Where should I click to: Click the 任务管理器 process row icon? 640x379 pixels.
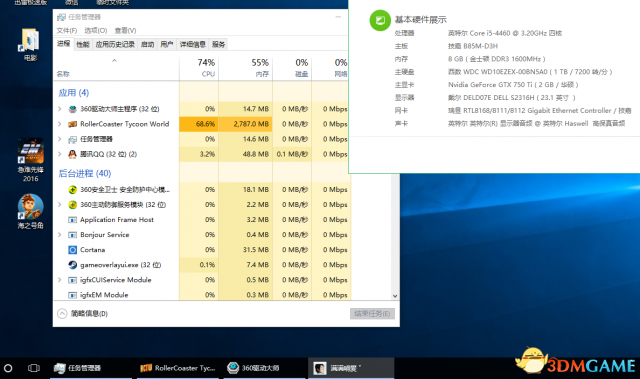[73, 139]
